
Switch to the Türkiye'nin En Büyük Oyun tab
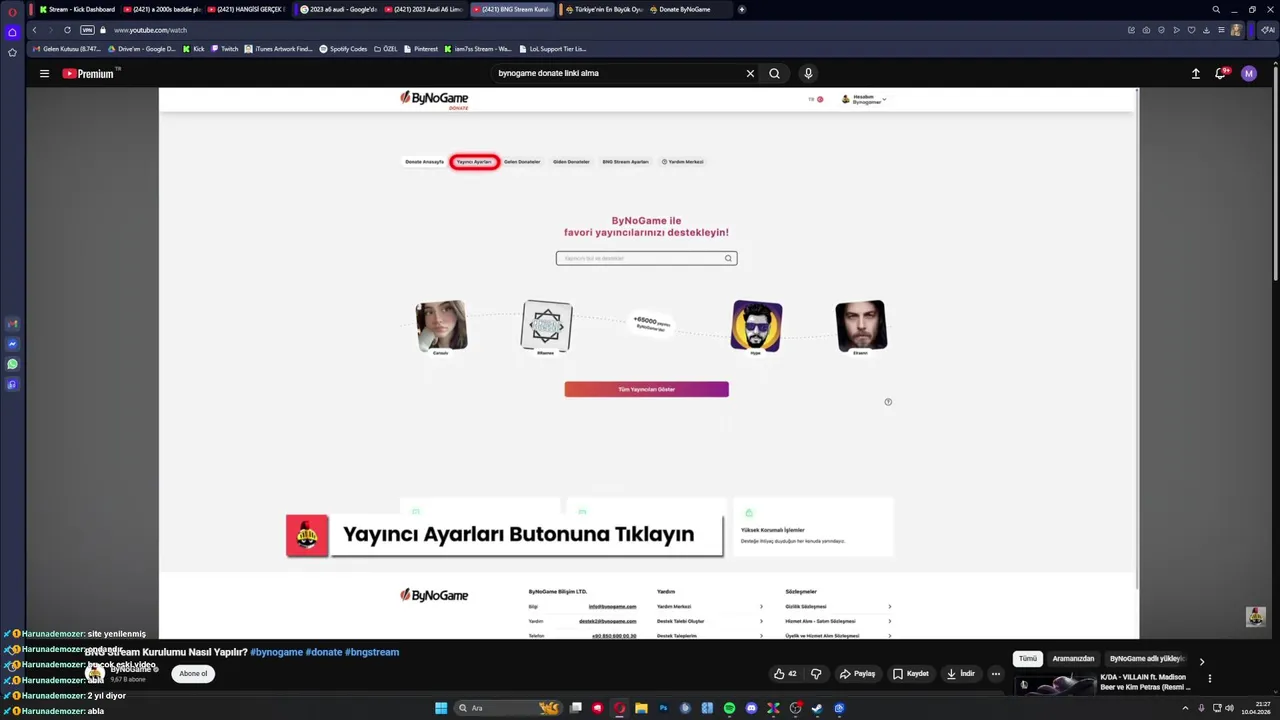(x=603, y=9)
